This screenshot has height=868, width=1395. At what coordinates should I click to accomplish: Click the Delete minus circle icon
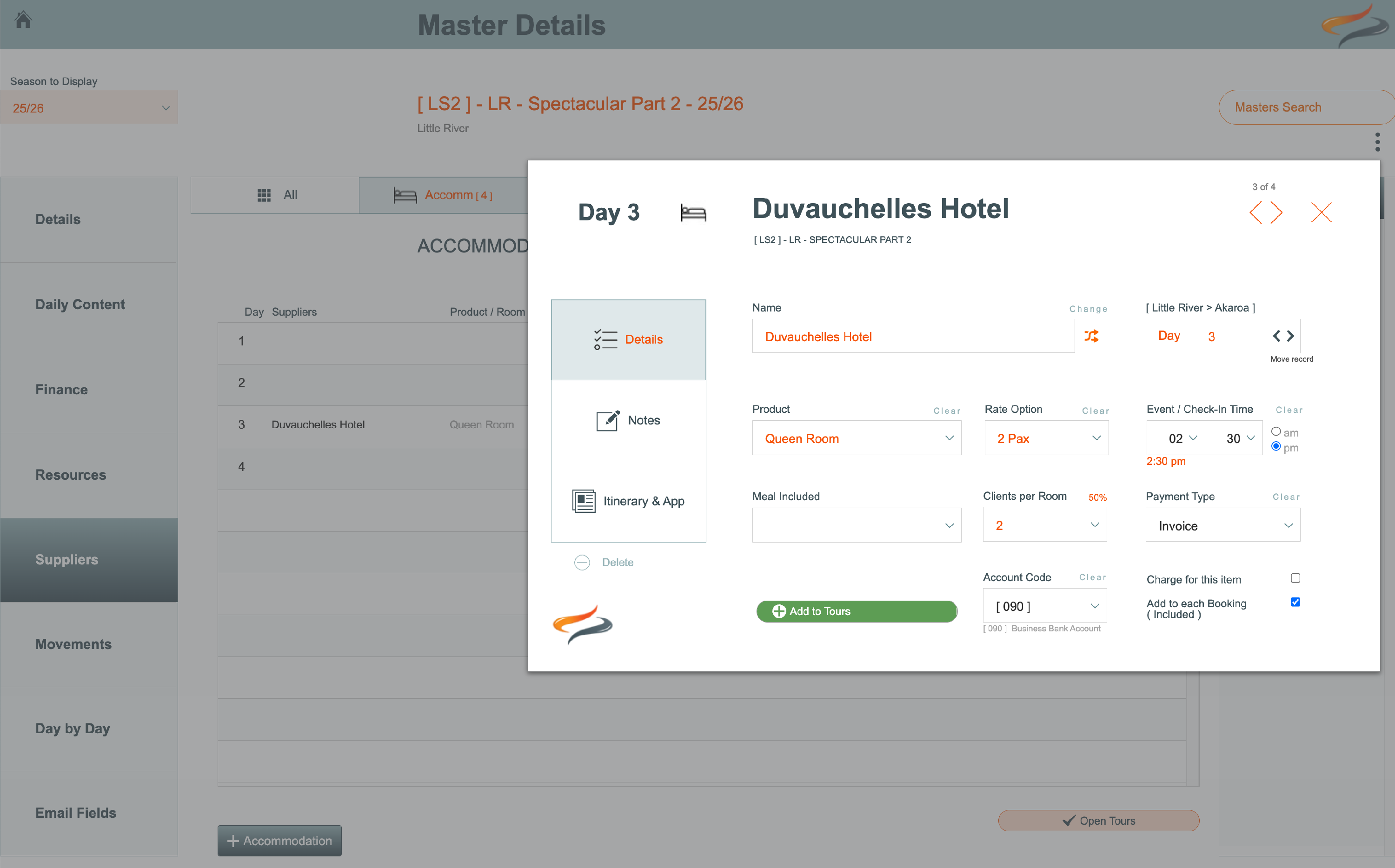pyautogui.click(x=582, y=563)
